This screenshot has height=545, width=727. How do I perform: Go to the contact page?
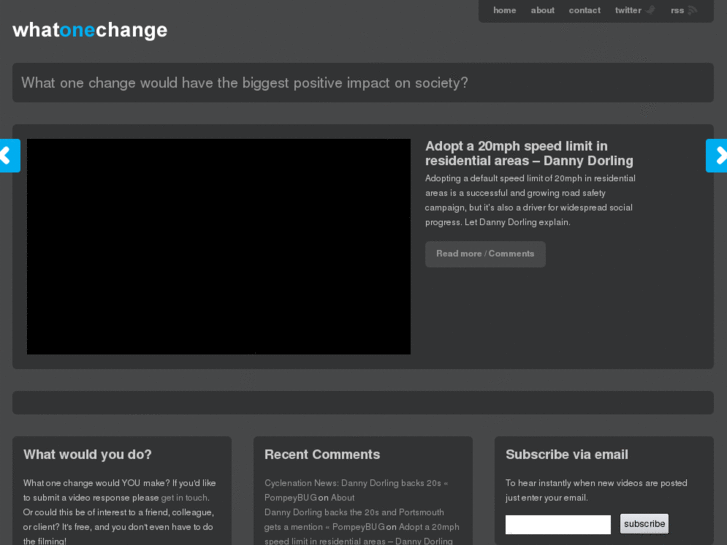pos(585,10)
